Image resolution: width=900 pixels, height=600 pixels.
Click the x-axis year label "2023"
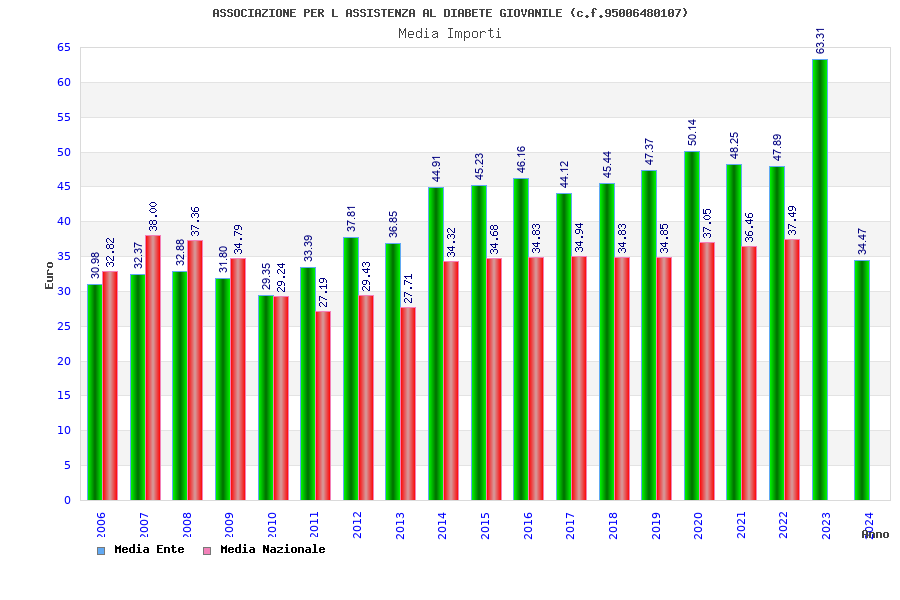[826, 525]
